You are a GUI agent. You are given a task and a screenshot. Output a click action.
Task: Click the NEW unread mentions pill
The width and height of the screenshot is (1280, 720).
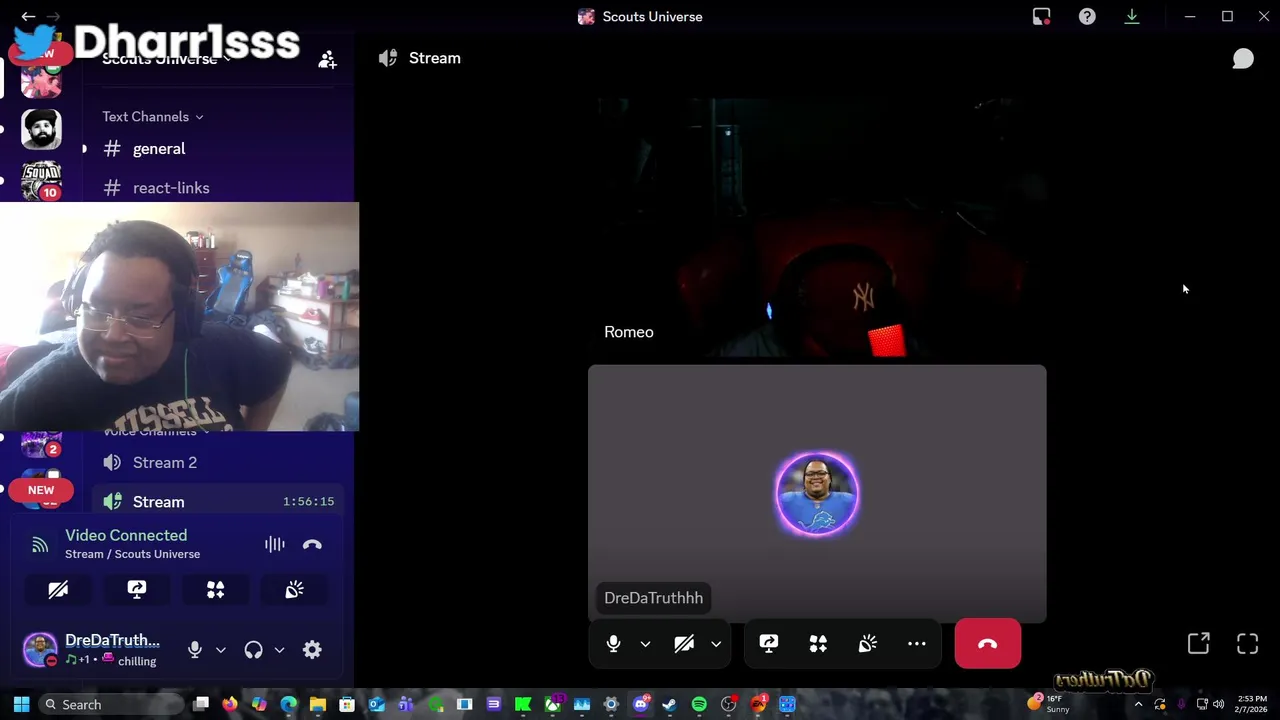coord(41,490)
